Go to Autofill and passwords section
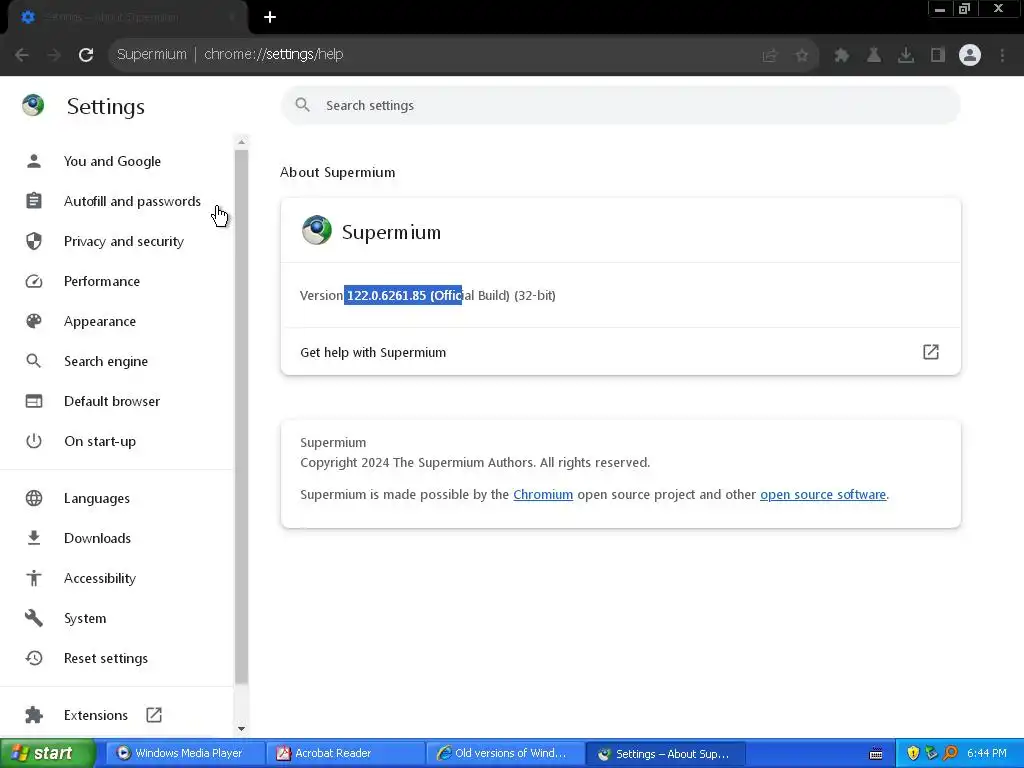The width and height of the screenshot is (1024, 768). [132, 201]
